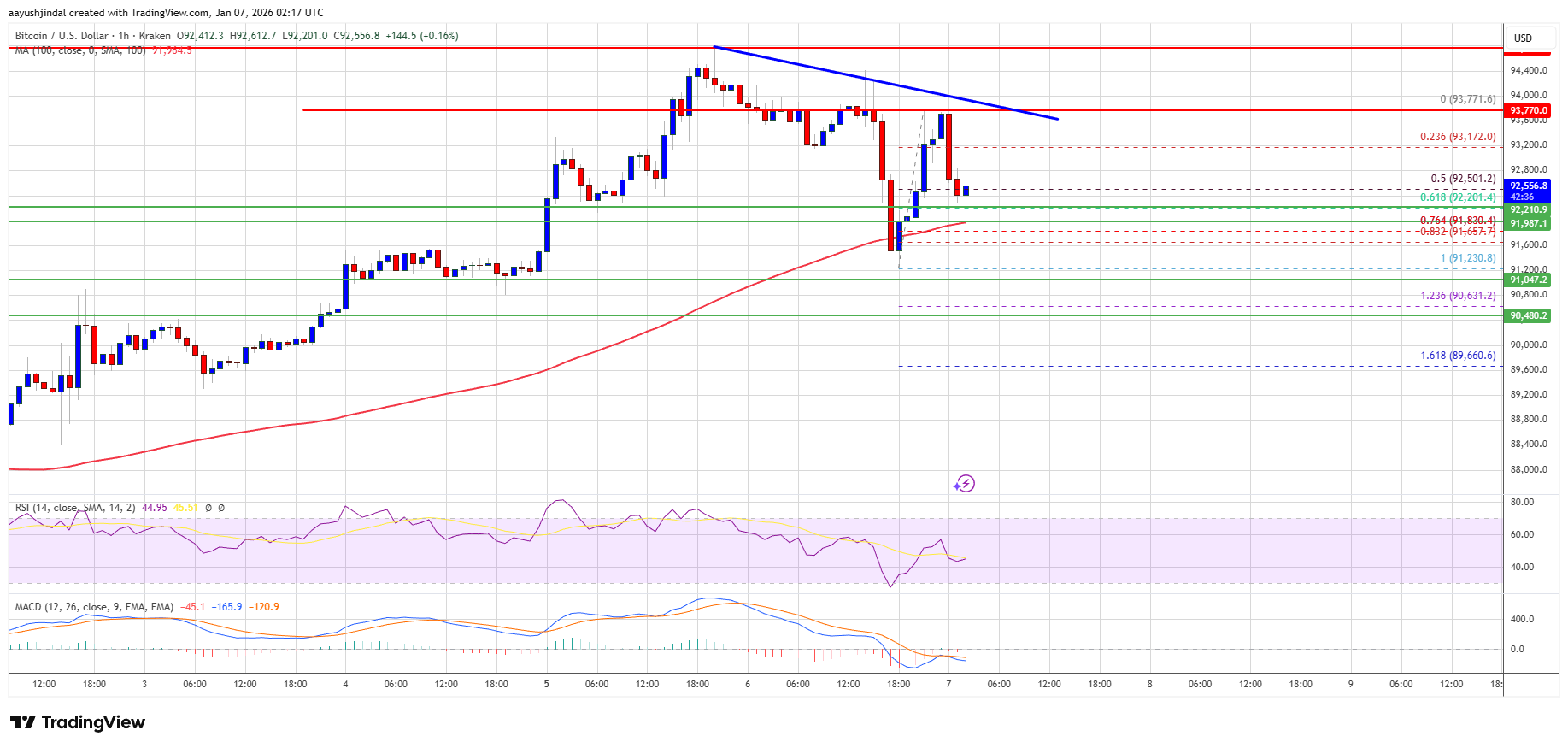1568x748 pixels.
Task: Click the green 90,480.2 price tag
Action: coord(1528,316)
